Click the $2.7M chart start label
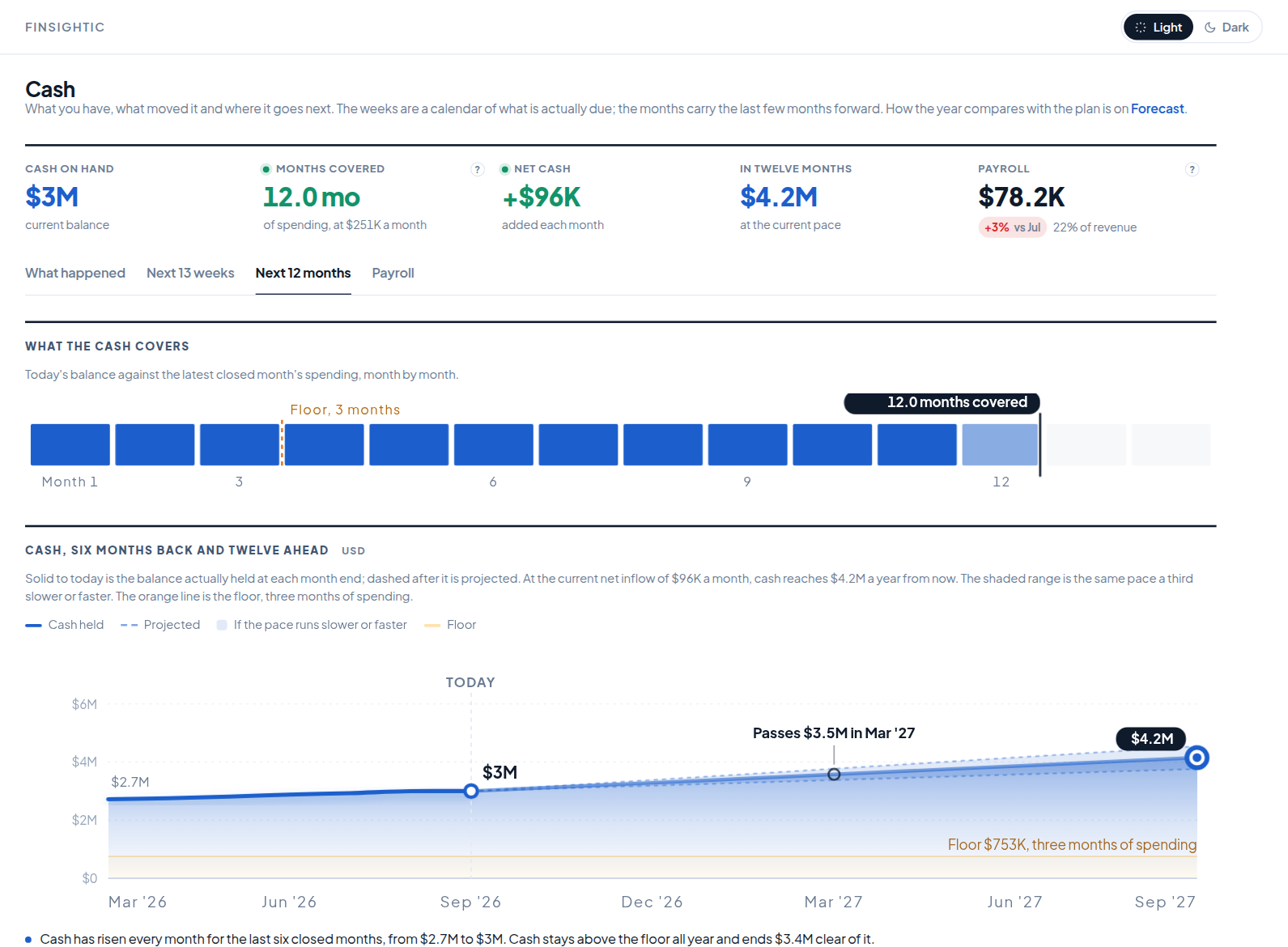1288x947 pixels. [x=130, y=782]
